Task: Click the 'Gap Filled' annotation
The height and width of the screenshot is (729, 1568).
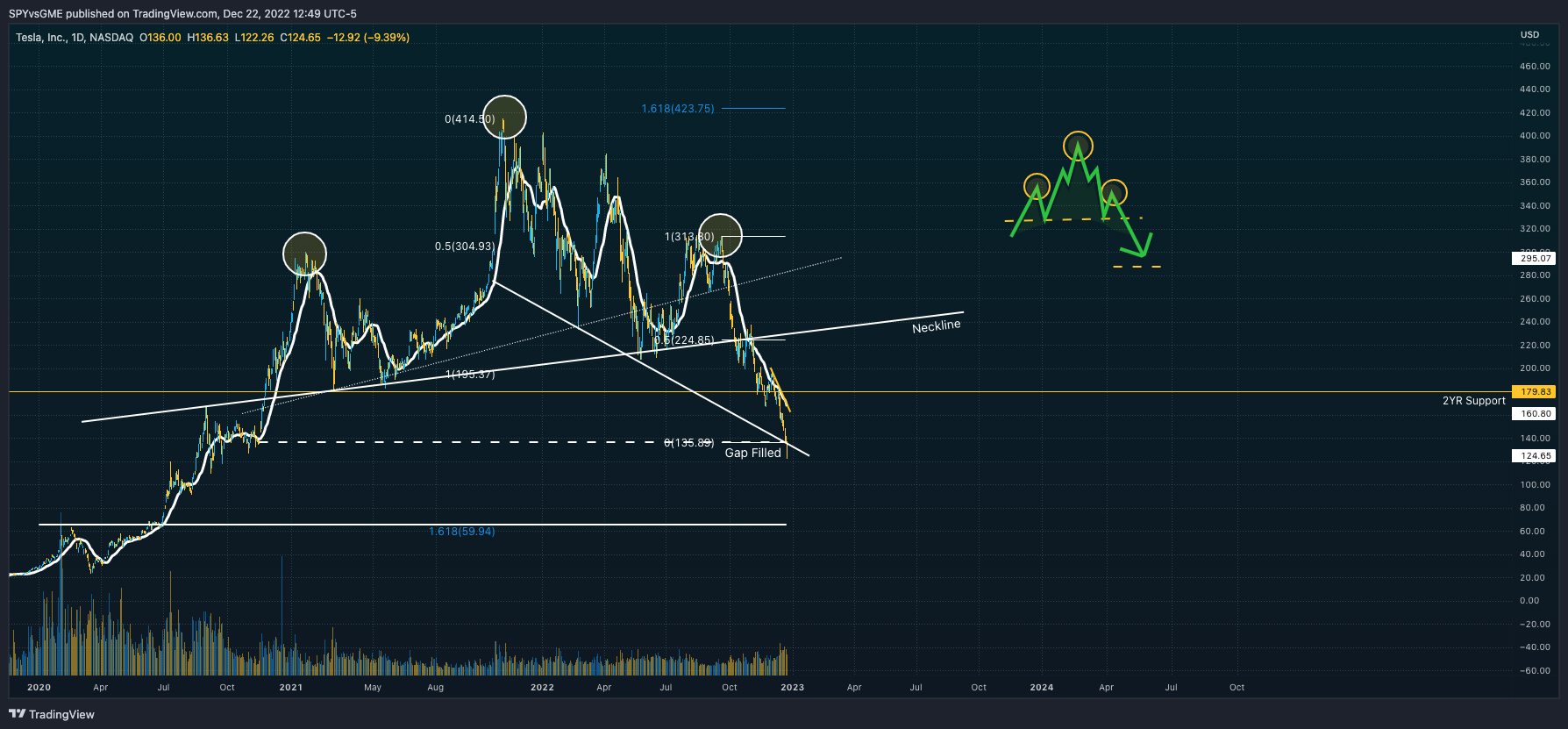Action: pyautogui.click(x=752, y=453)
